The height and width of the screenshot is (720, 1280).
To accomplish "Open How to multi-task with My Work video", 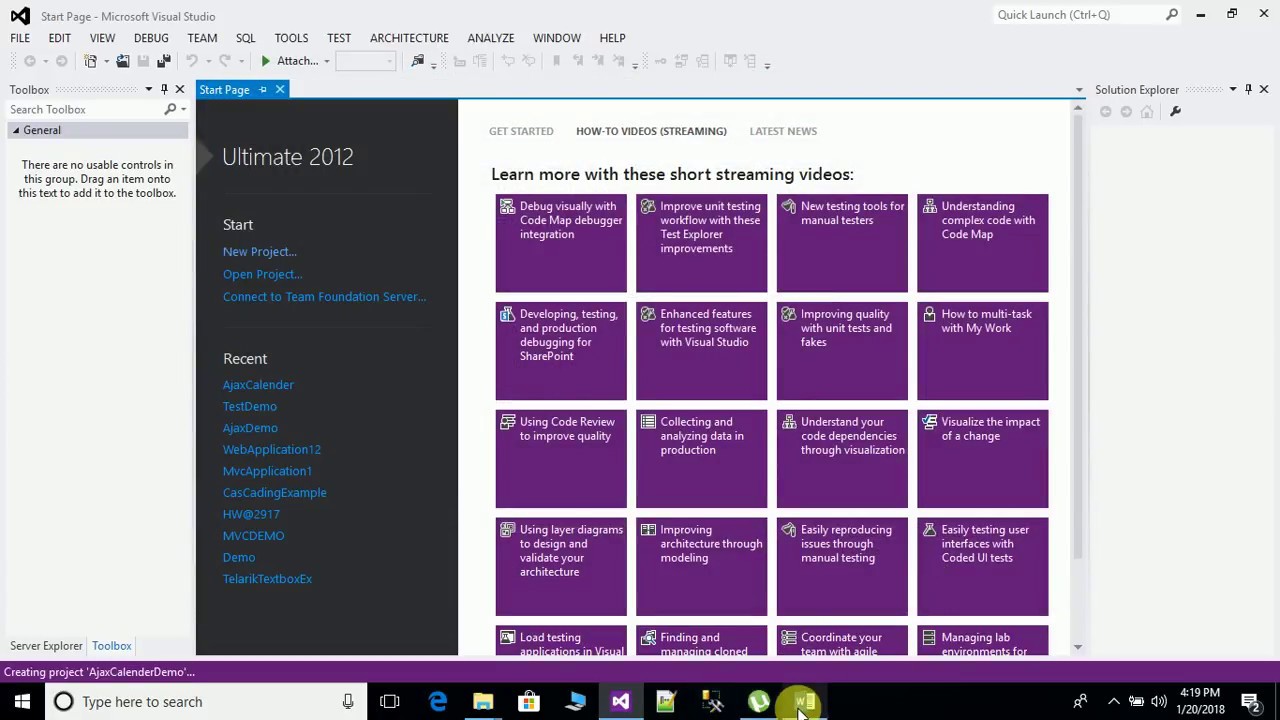I will click(983, 351).
